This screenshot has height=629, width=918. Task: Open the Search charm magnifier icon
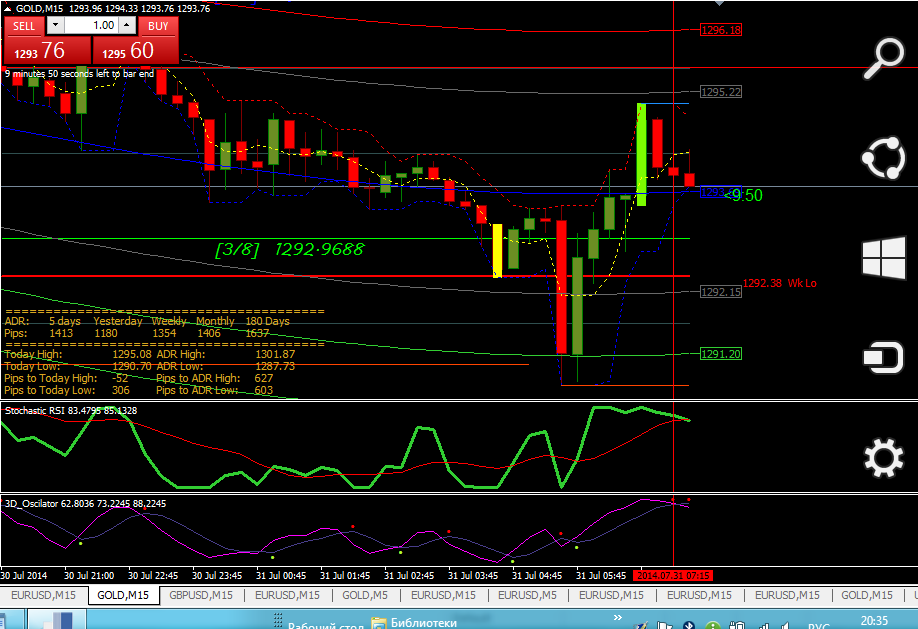pos(883,58)
